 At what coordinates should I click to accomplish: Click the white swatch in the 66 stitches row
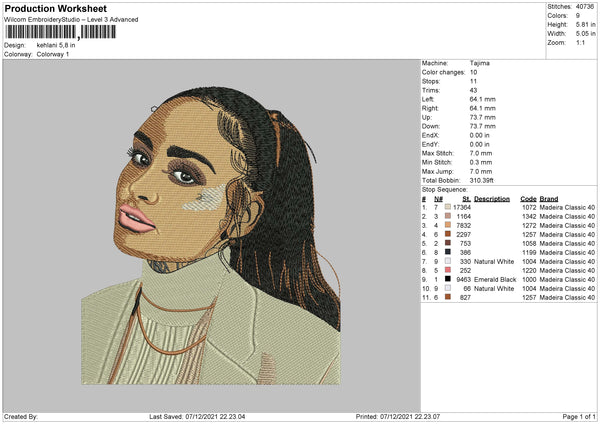pyautogui.click(x=448, y=288)
